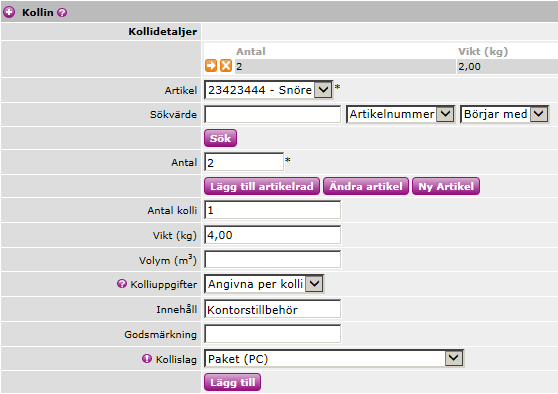The height and width of the screenshot is (394, 558).
Task: Open the Kollislag Paket (PC) dropdown
Action: click(x=334, y=358)
